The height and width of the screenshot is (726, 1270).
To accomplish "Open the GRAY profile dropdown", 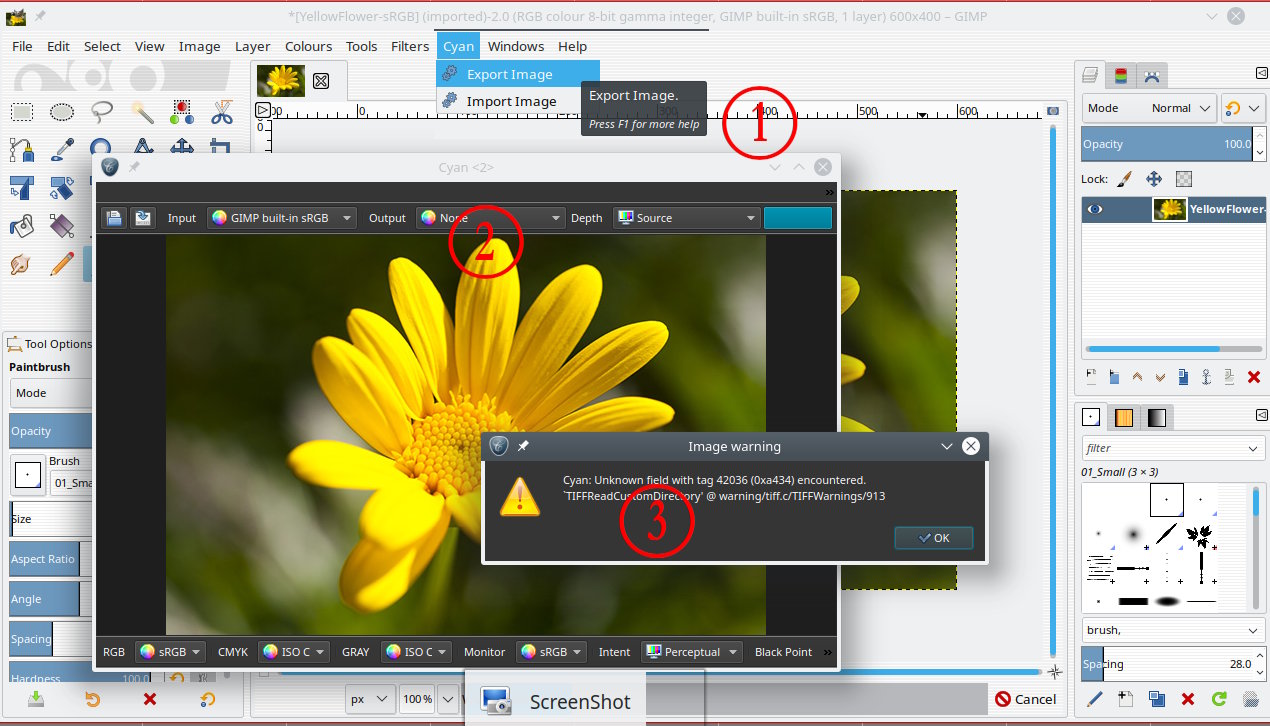I will 415,651.
